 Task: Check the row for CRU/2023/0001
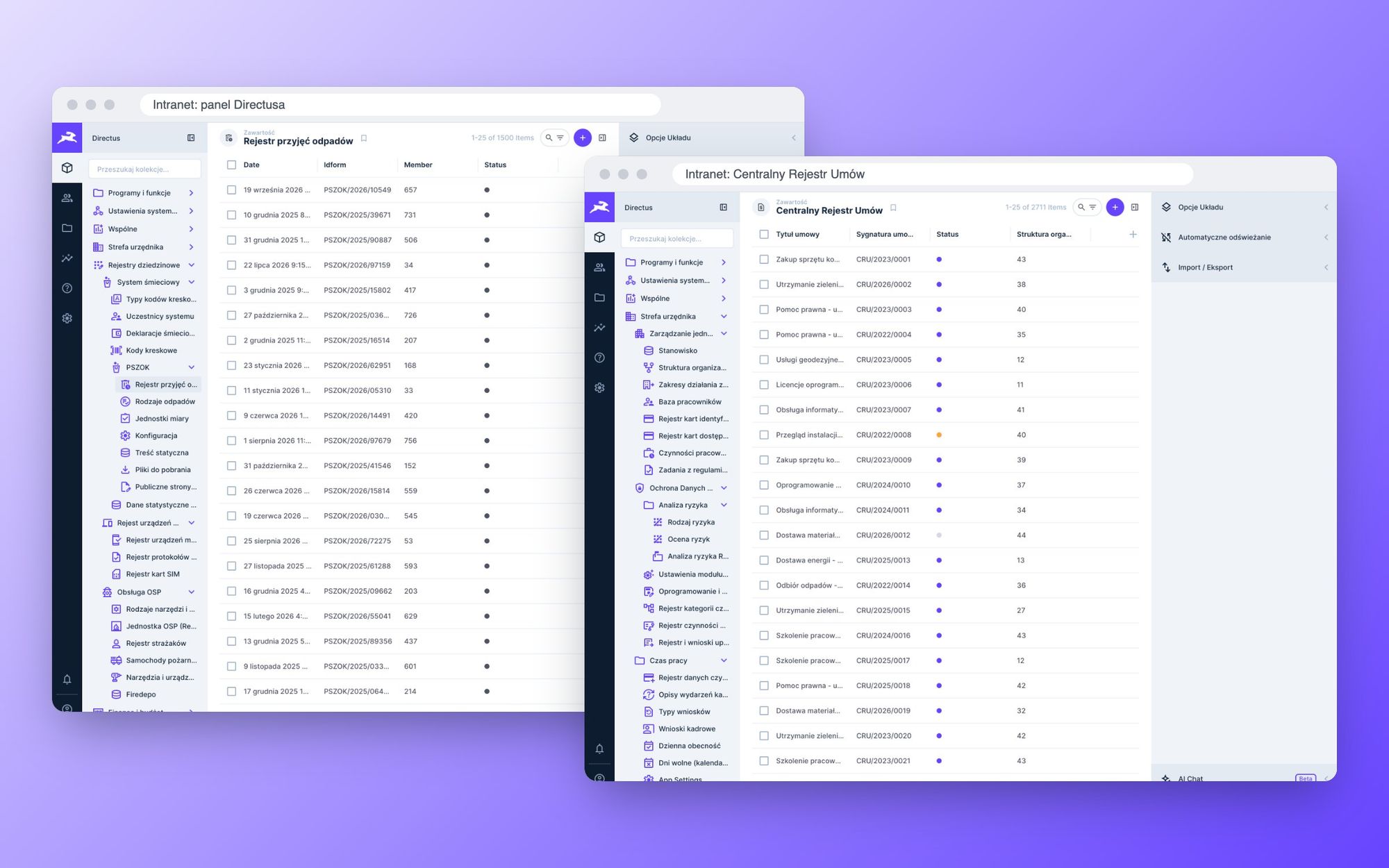[764, 259]
